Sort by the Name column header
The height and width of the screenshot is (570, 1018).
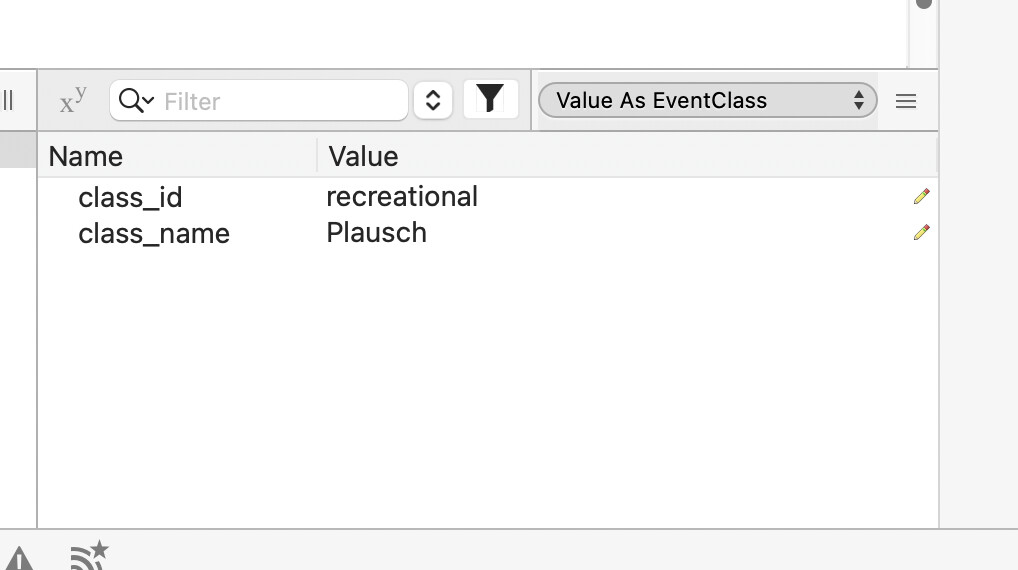[86, 156]
